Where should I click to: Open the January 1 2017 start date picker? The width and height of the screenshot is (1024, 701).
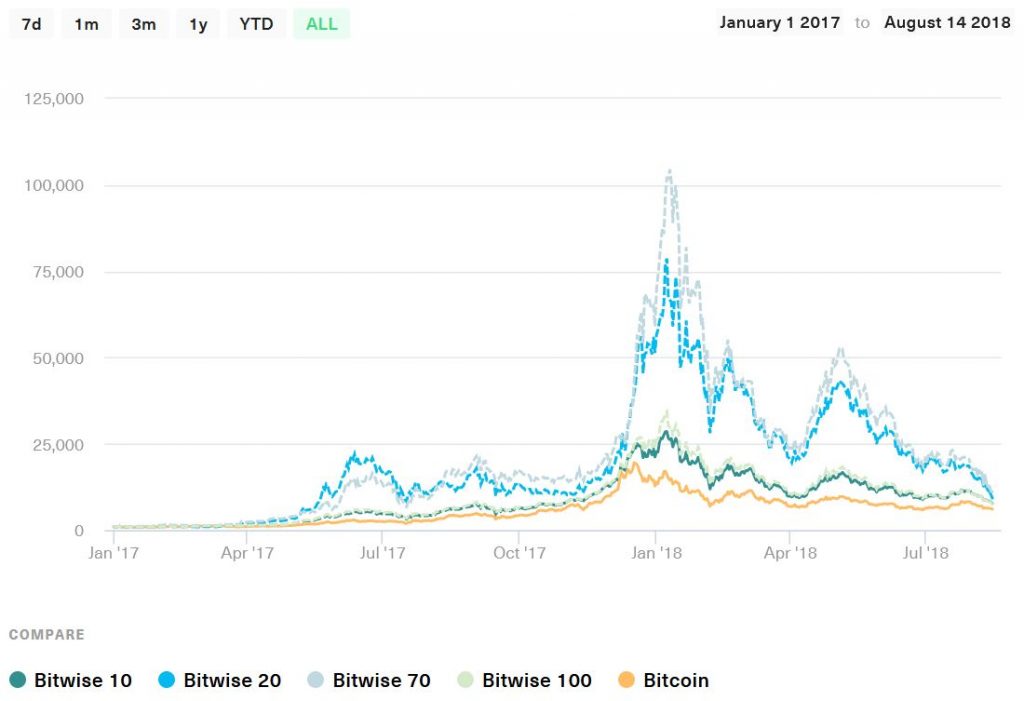click(779, 22)
